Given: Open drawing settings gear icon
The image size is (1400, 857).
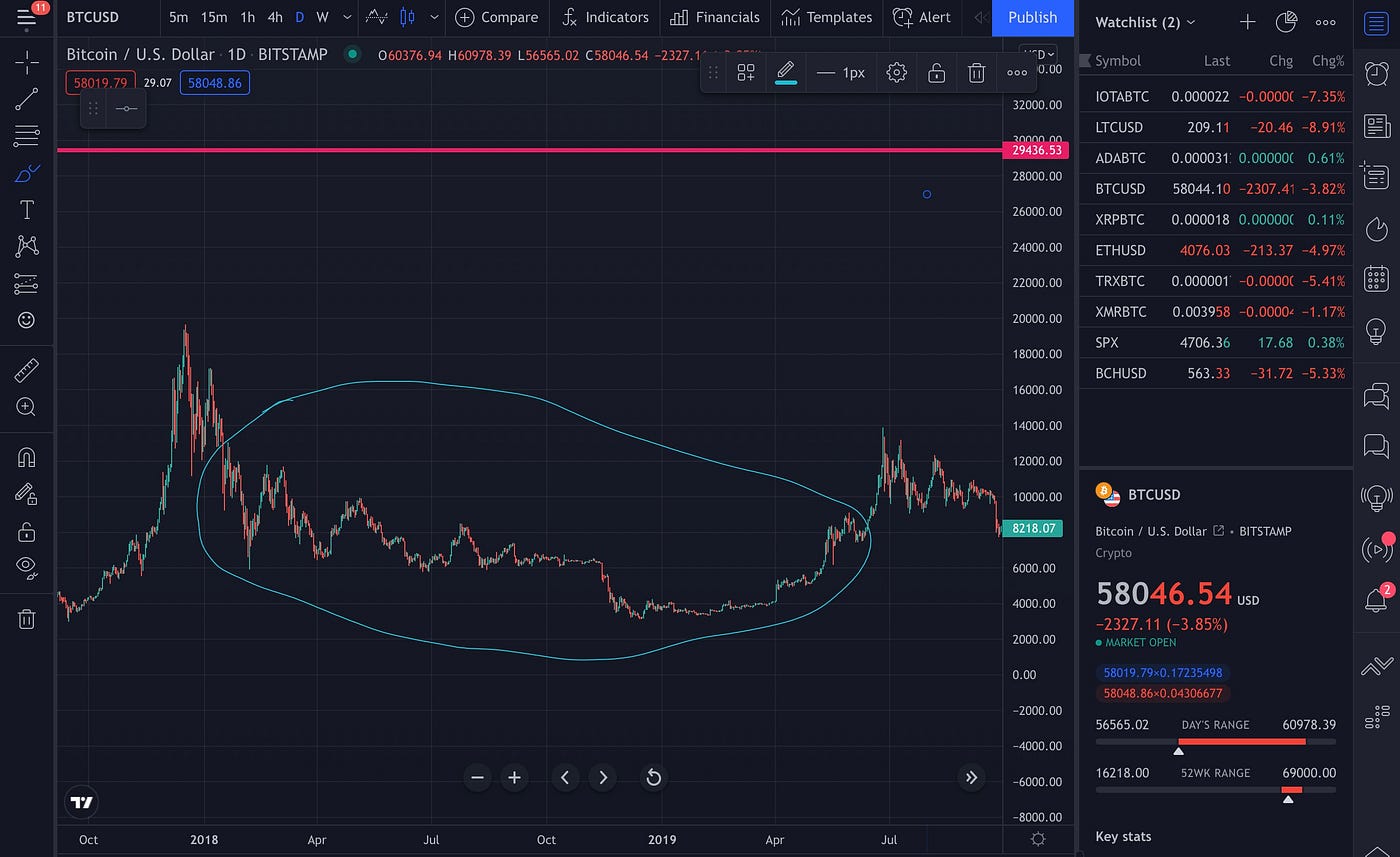Looking at the screenshot, I should (897, 72).
